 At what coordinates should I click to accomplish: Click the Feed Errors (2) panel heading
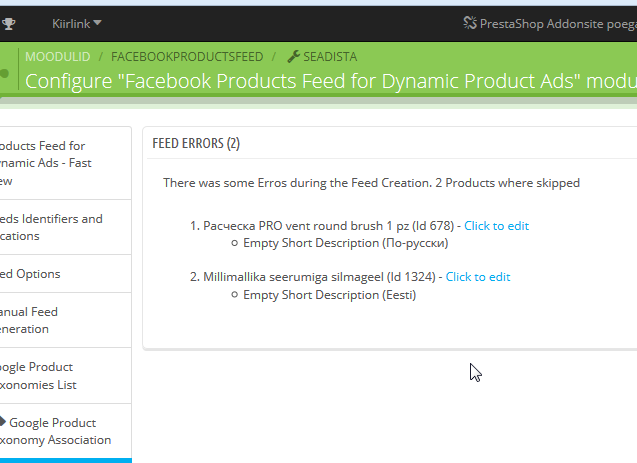(196, 144)
